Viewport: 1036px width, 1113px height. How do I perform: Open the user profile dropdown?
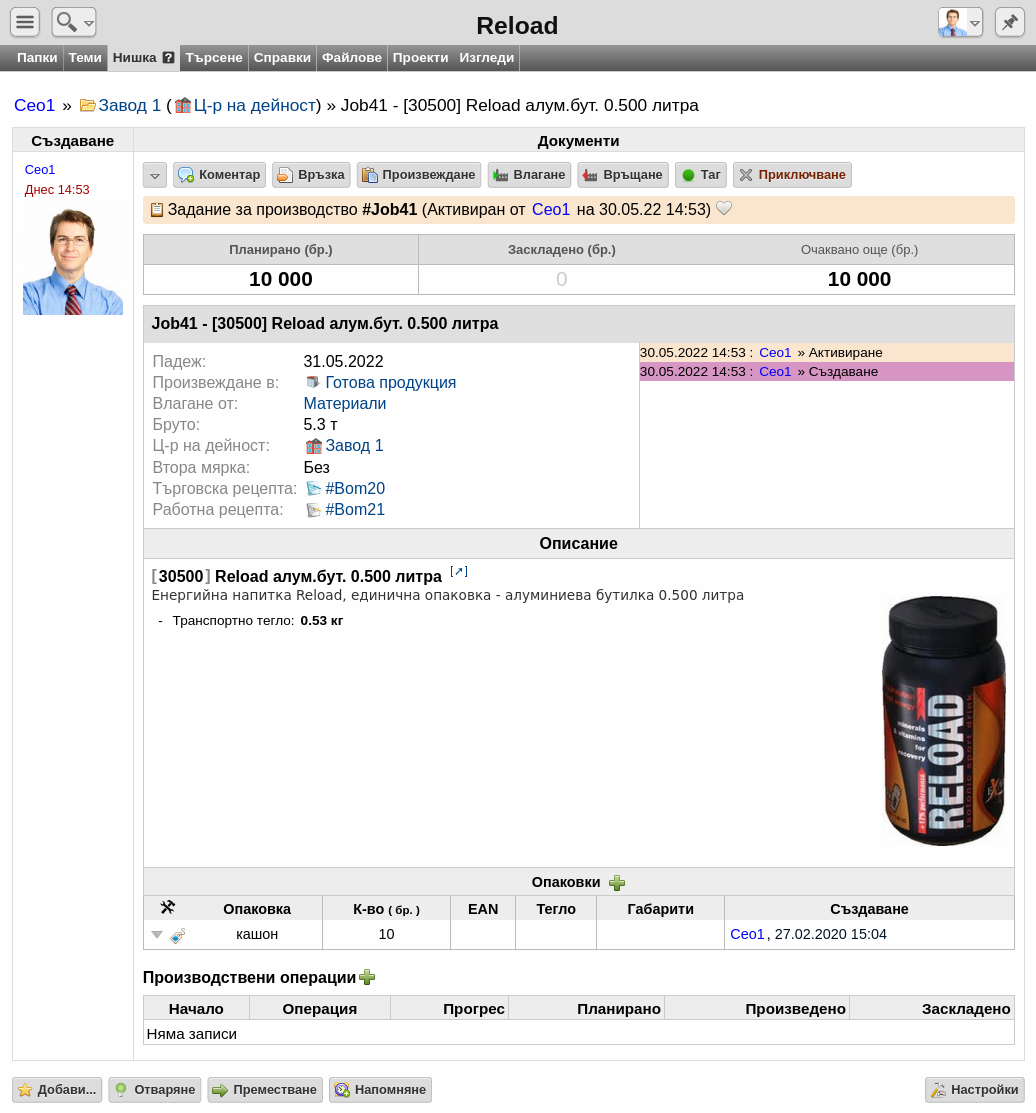[960, 22]
